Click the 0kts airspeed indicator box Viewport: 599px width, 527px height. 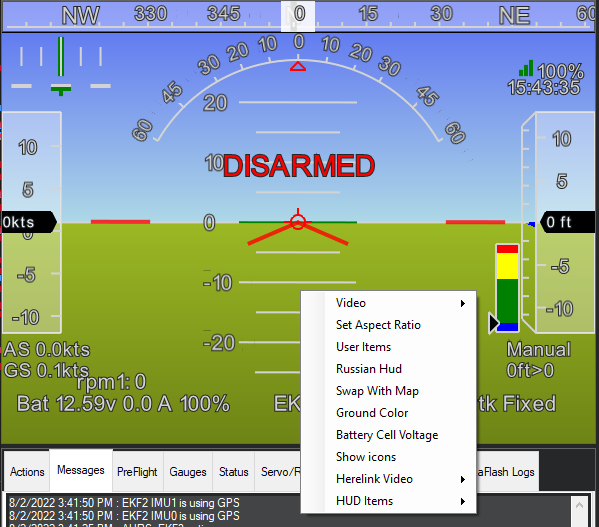click(x=29, y=222)
